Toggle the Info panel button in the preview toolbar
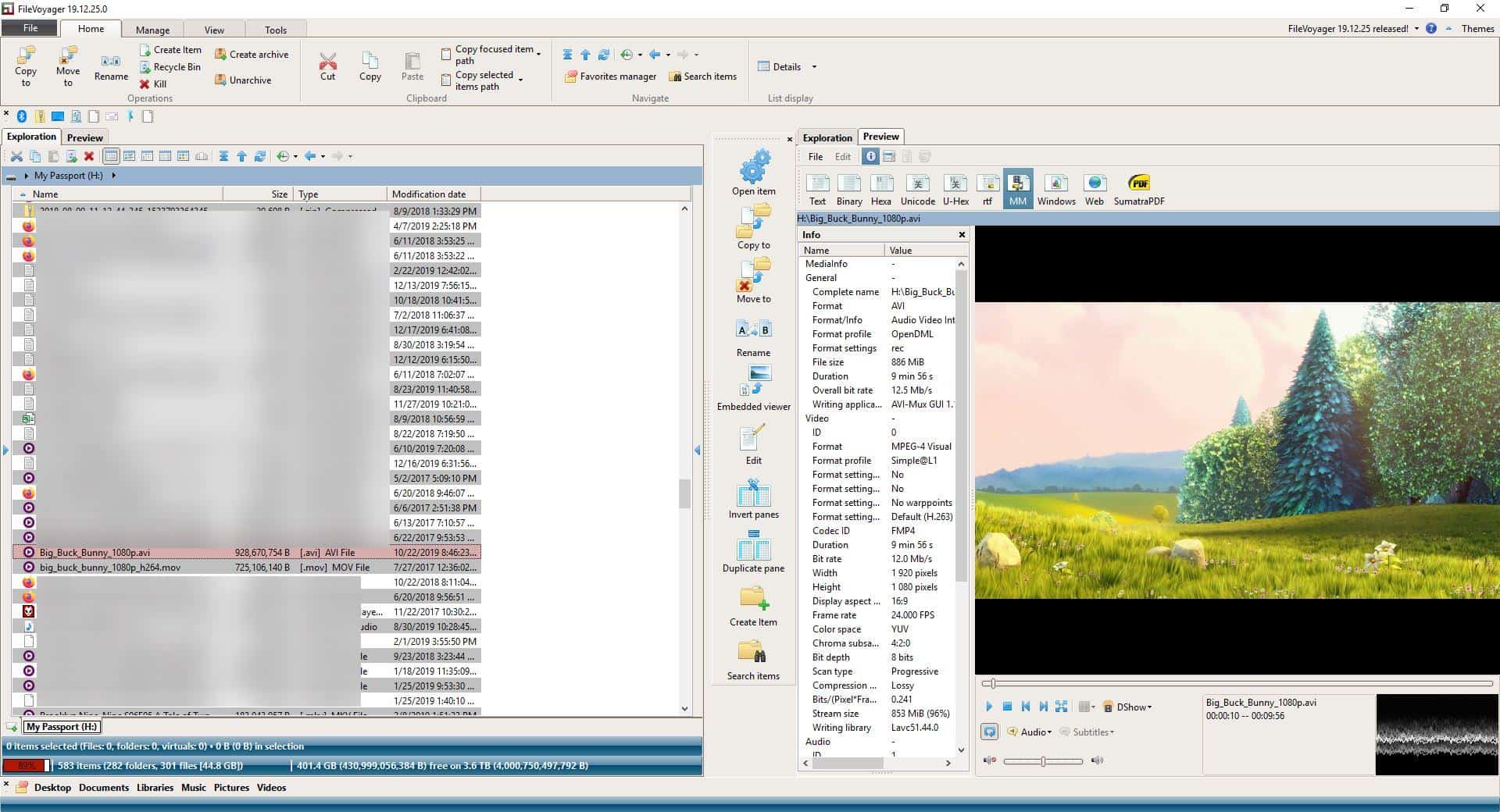The height and width of the screenshot is (812, 1500). [x=870, y=157]
